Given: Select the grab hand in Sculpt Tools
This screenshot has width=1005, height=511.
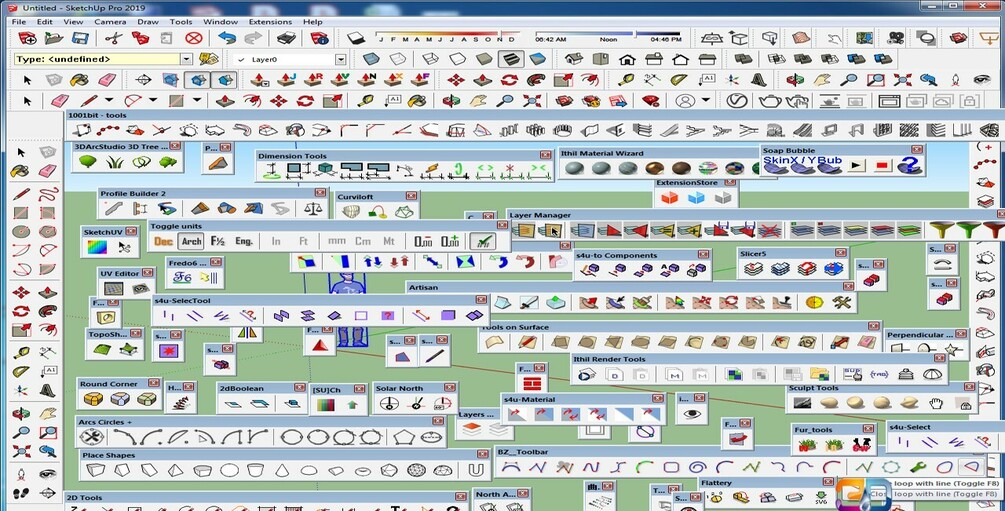Looking at the screenshot, I should pyautogui.click(x=936, y=403).
